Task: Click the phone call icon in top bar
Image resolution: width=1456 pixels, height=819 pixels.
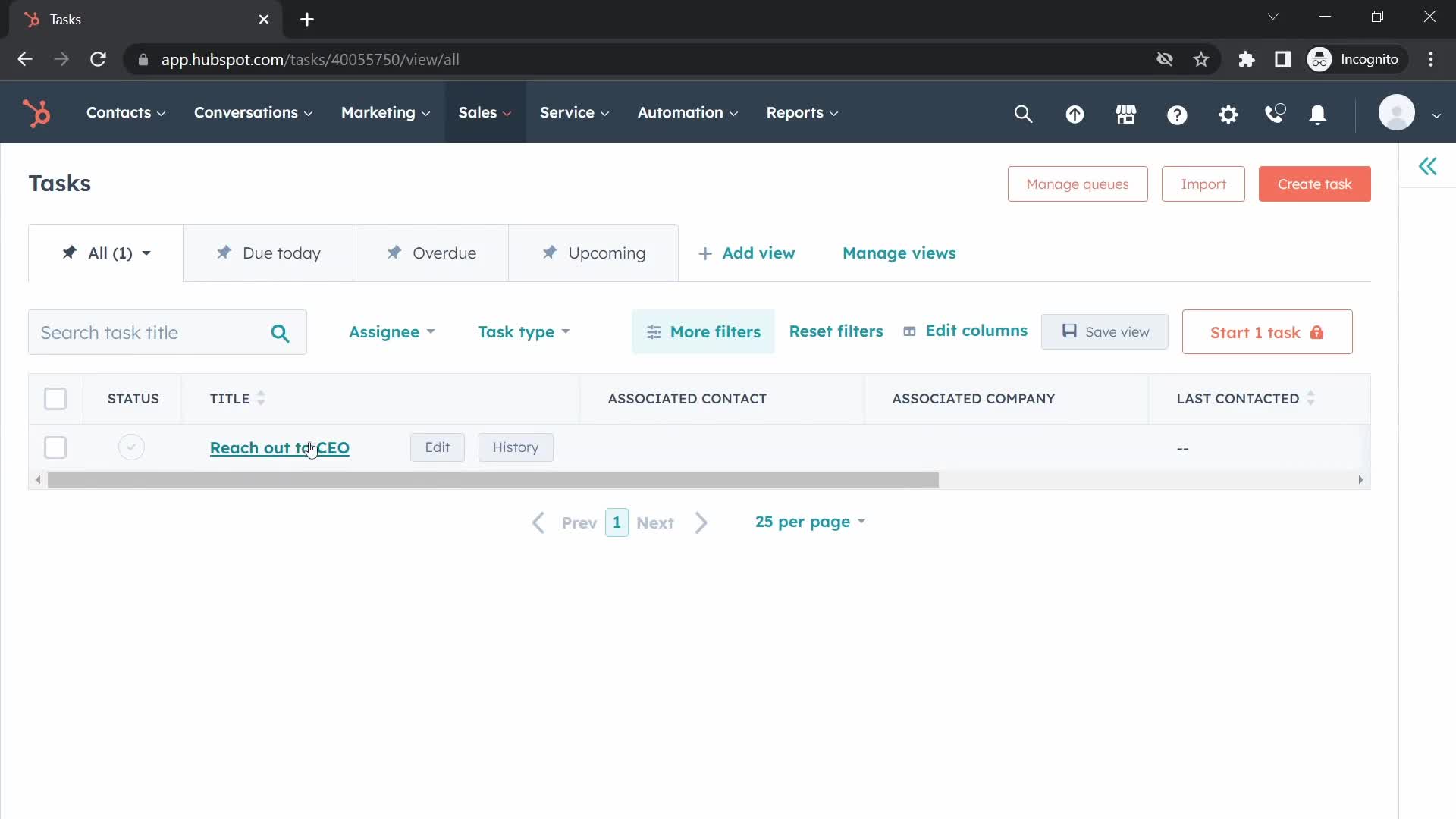Action: 1273,113
